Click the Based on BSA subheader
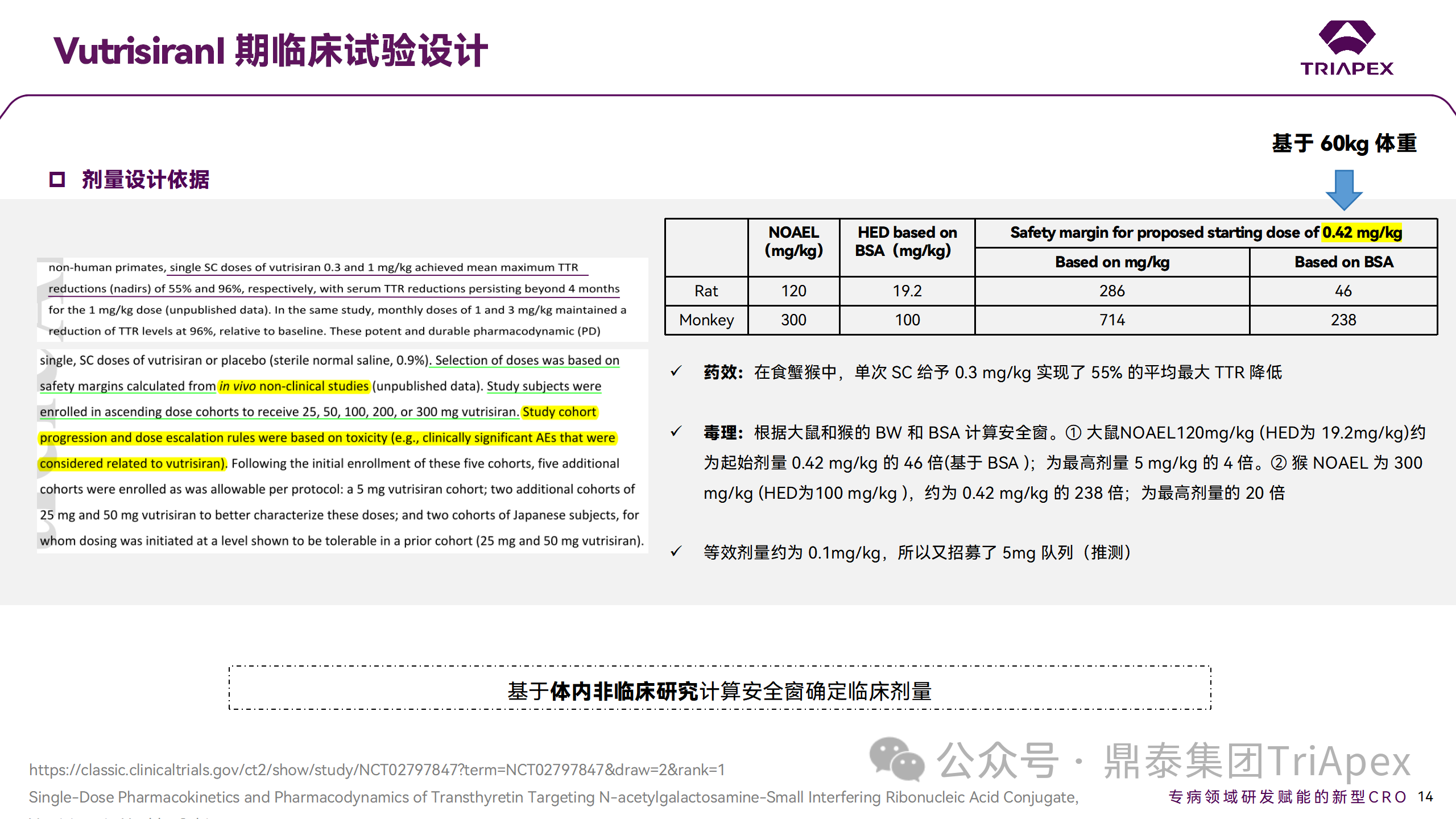Viewport: 1456px width, 819px height. pos(1343,262)
